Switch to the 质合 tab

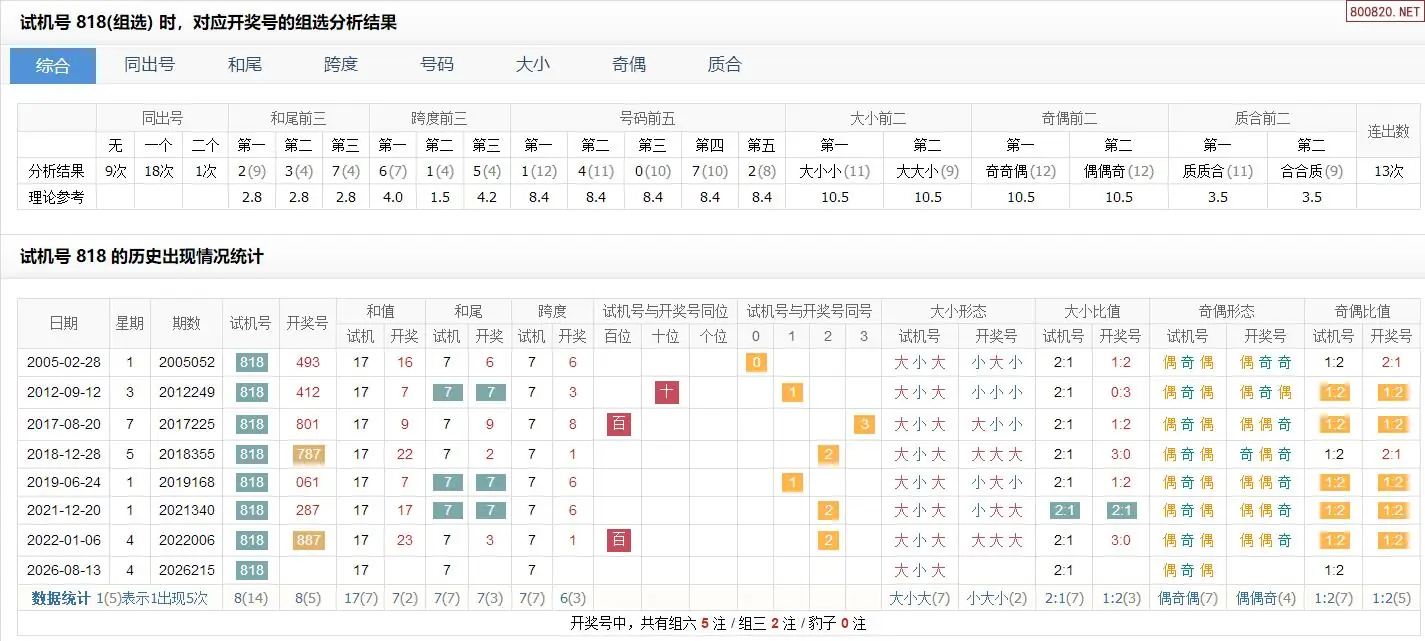coord(724,65)
